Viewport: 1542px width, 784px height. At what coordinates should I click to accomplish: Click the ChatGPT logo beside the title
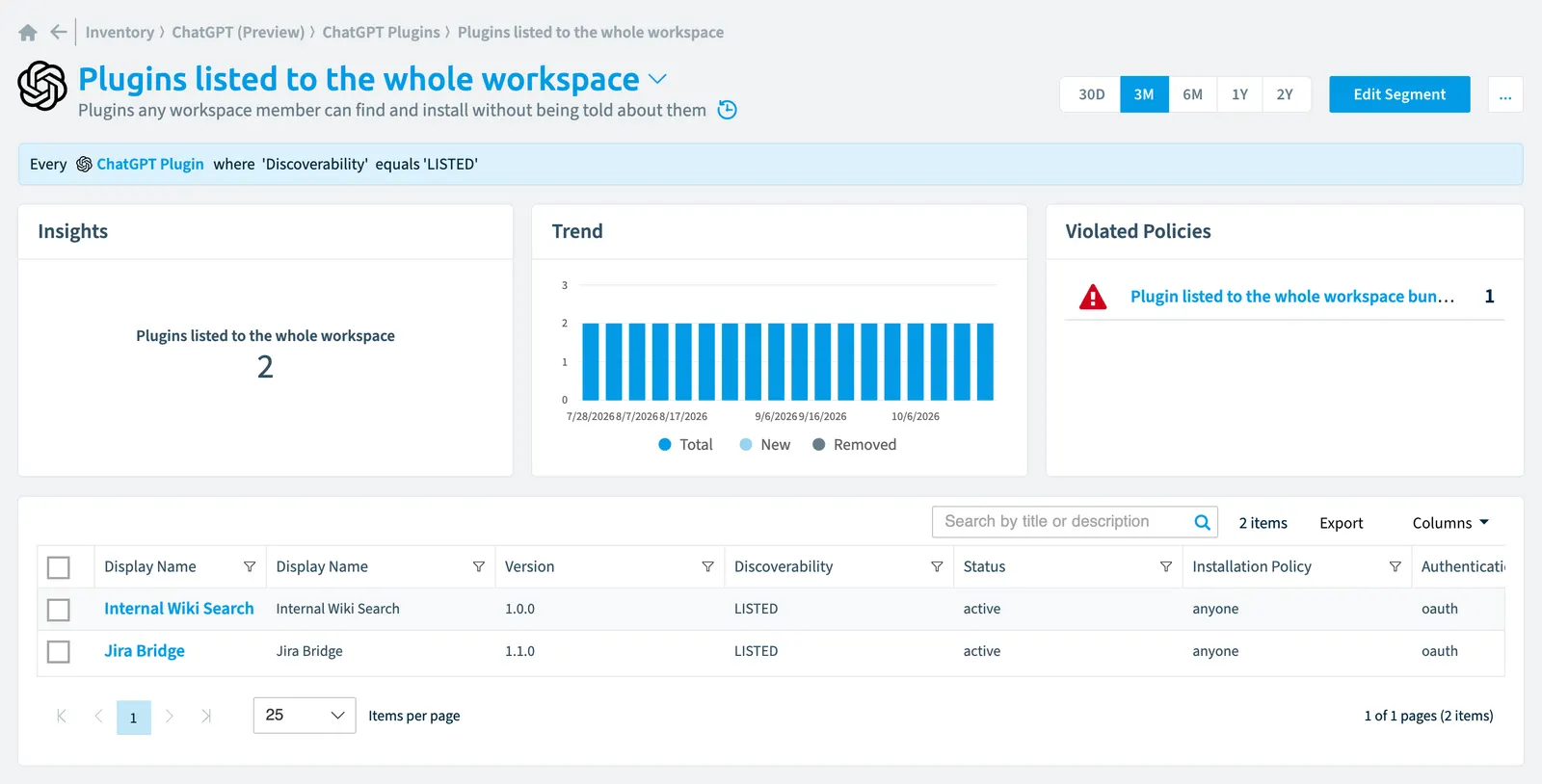42,86
